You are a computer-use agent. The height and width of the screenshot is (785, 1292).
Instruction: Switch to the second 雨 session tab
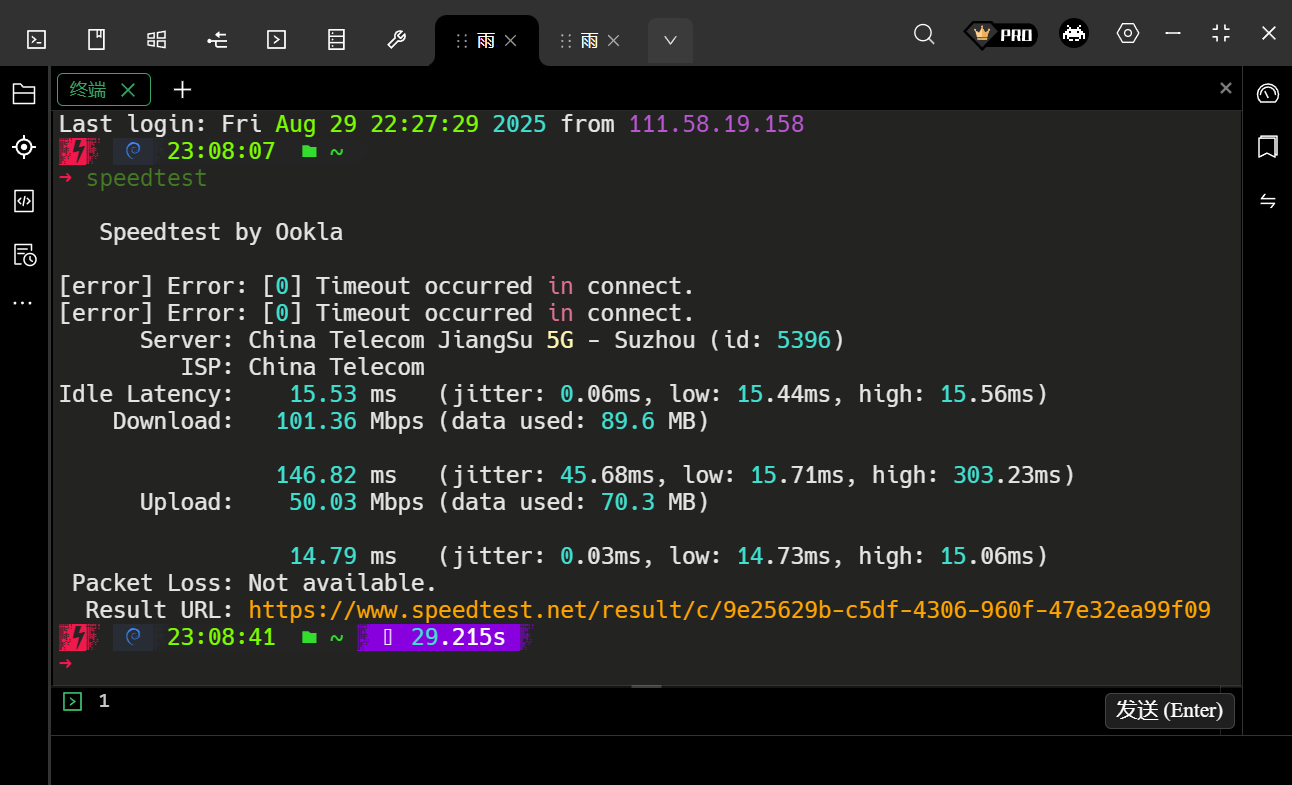point(589,40)
